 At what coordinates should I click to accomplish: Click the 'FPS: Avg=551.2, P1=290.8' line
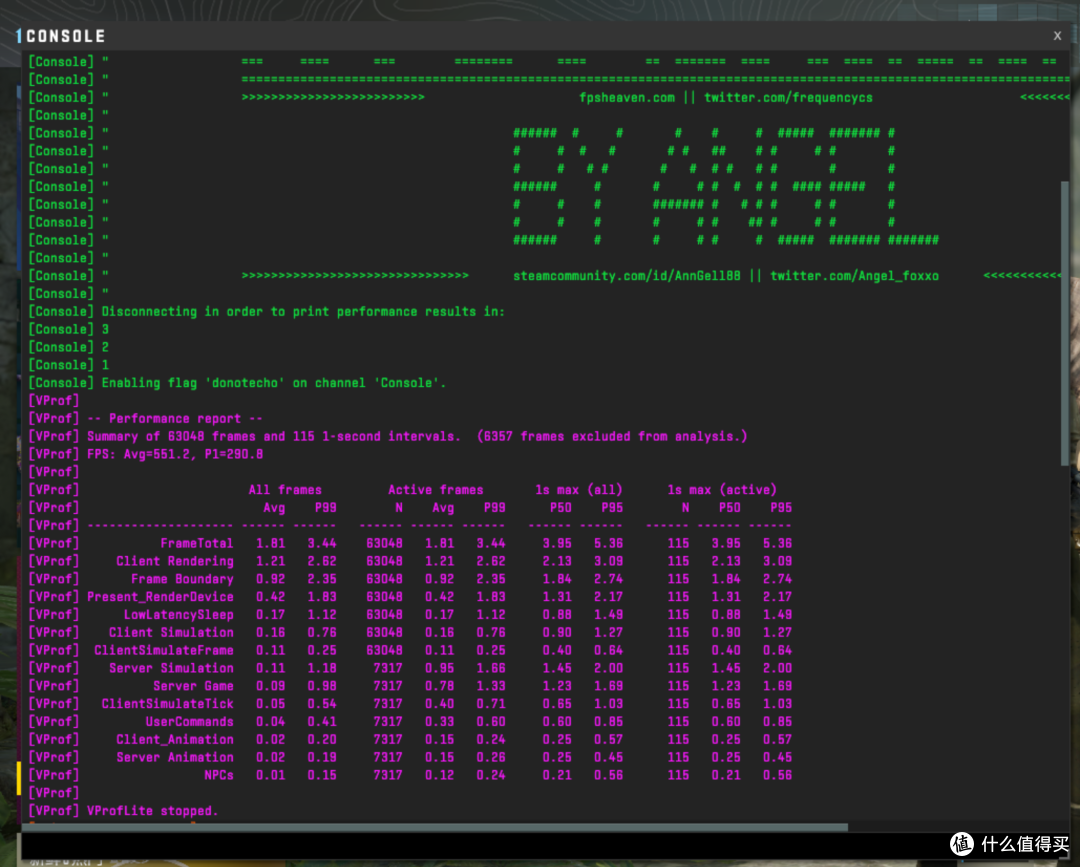coord(175,454)
